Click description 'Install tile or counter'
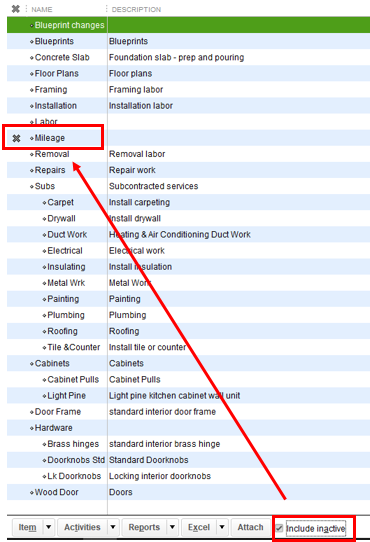 [148, 347]
